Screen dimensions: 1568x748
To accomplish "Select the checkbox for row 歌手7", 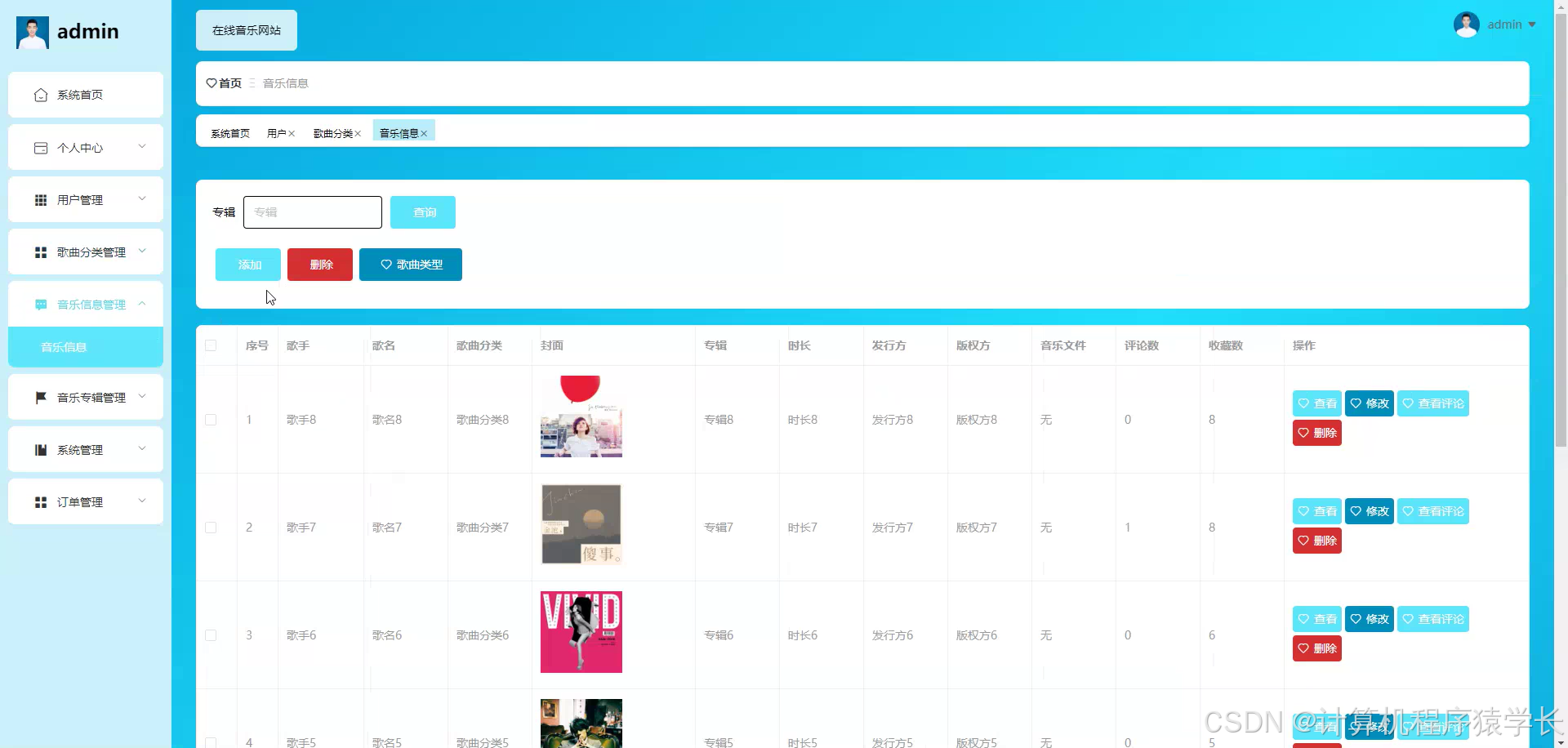I will point(211,528).
